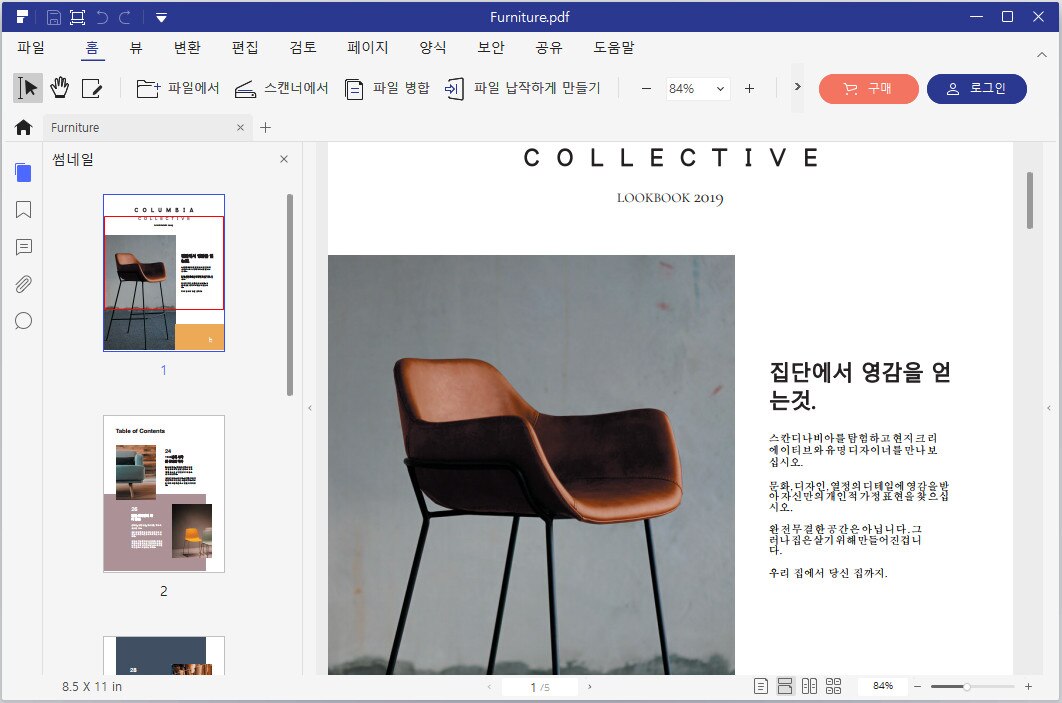Open the 양식 tab
The image size is (1062, 703).
433,47
